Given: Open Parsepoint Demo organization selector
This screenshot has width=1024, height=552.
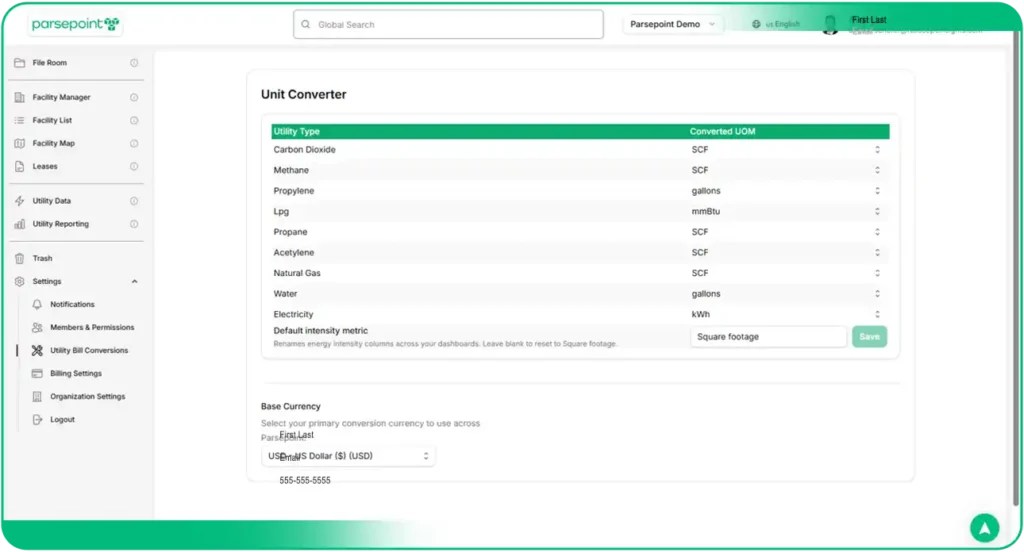Looking at the screenshot, I should (x=673, y=24).
